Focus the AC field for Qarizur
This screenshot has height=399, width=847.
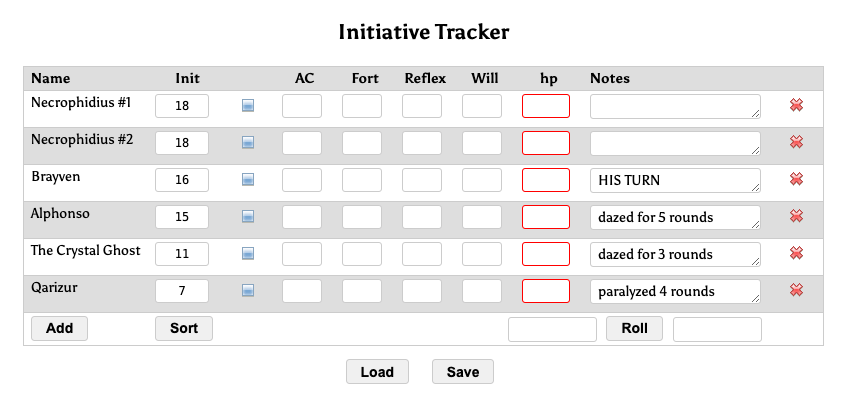[302, 291]
